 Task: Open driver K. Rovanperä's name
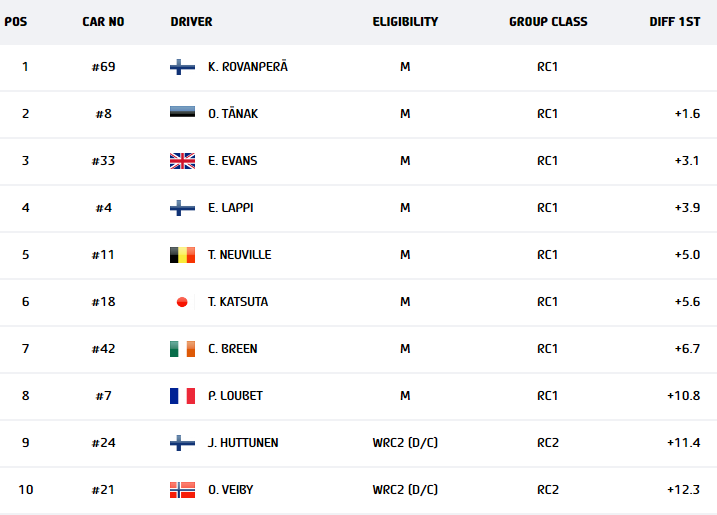coord(247,67)
